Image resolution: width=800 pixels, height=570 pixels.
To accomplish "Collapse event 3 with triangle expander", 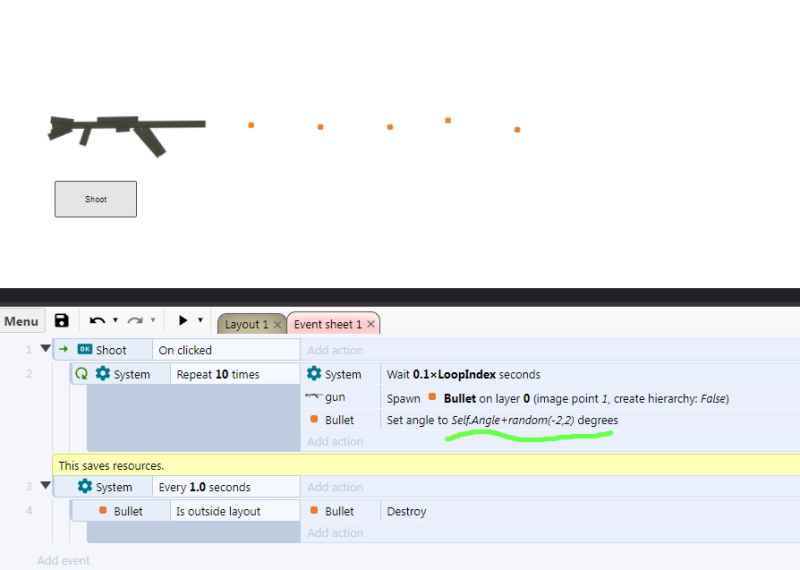I will click(45, 485).
